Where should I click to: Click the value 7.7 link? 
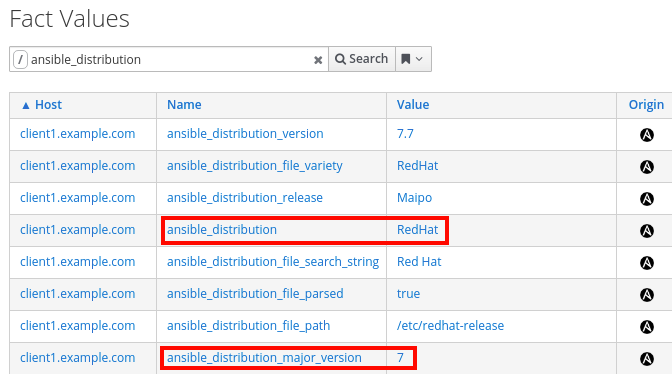coord(405,134)
